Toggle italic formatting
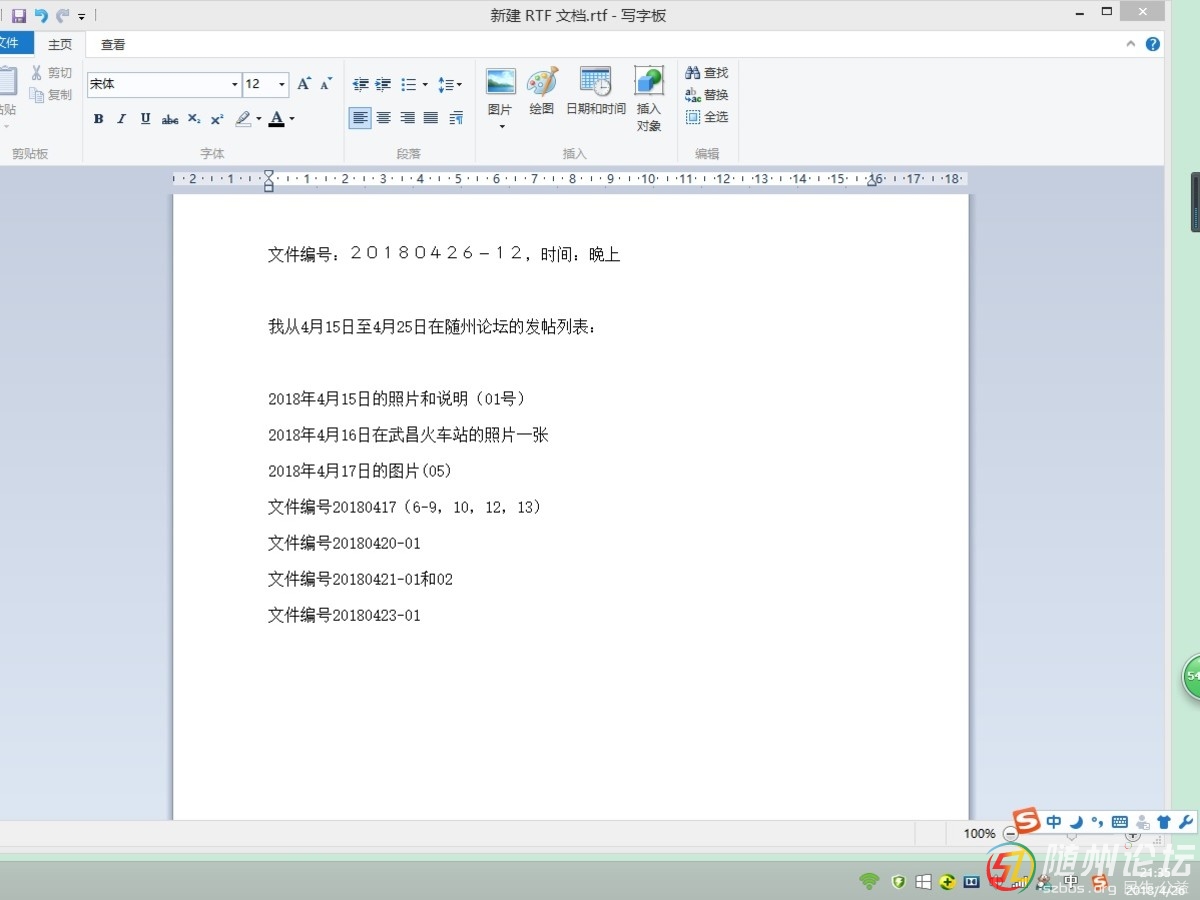This screenshot has width=1200, height=900. 121,119
